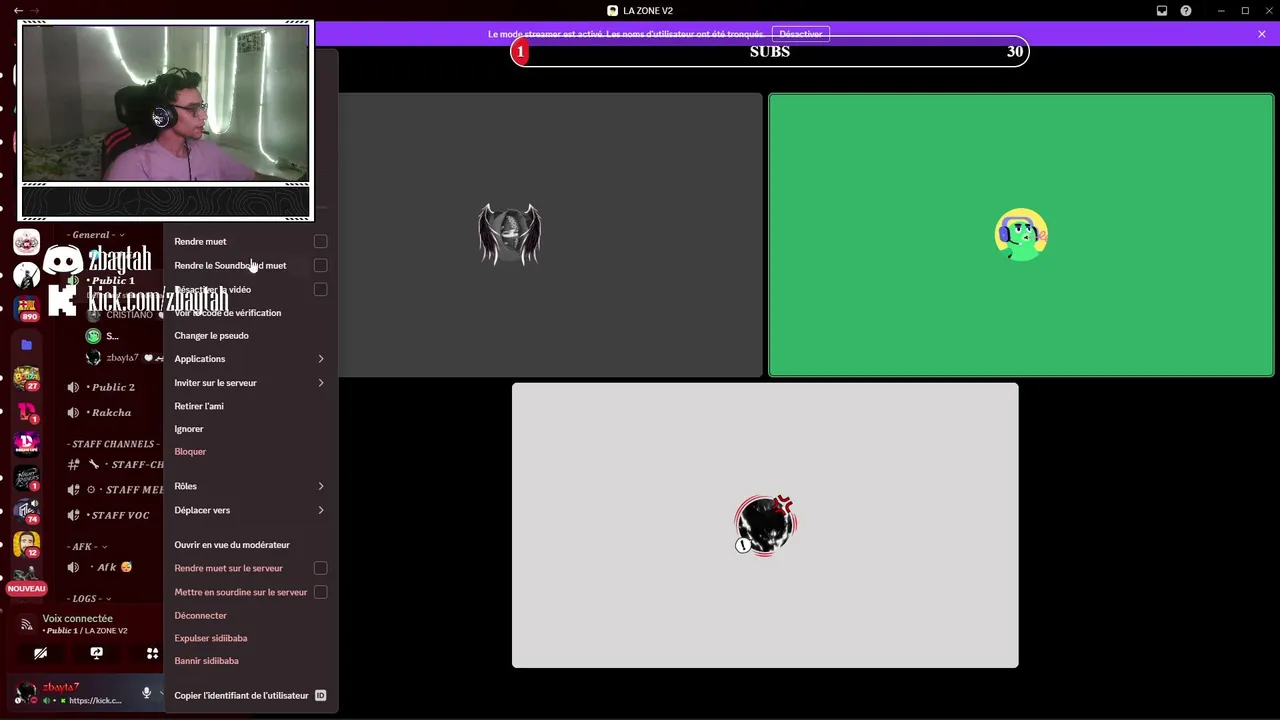Open the blue server folder icon
This screenshot has width=1280, height=720.
pos(27,345)
